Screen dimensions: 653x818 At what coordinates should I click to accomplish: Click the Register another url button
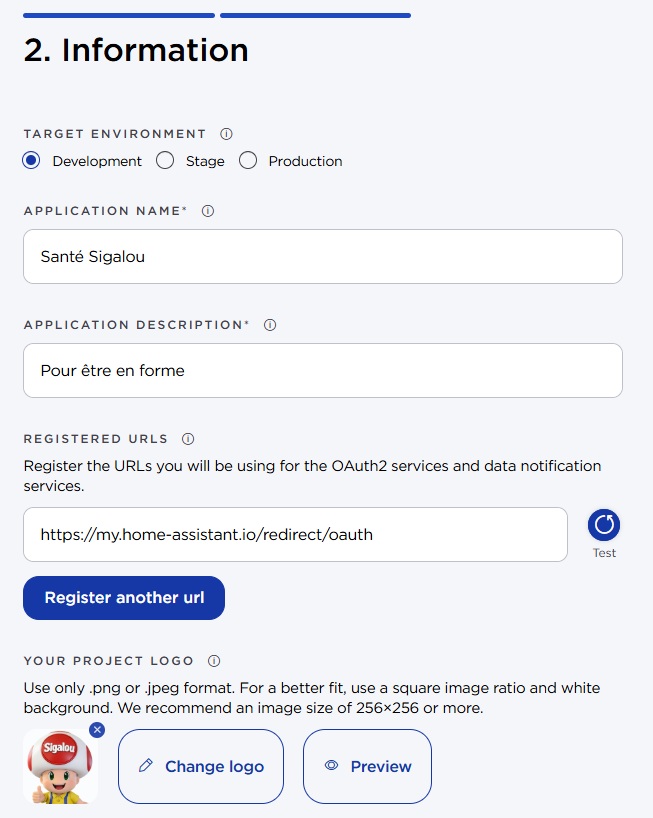click(124, 598)
